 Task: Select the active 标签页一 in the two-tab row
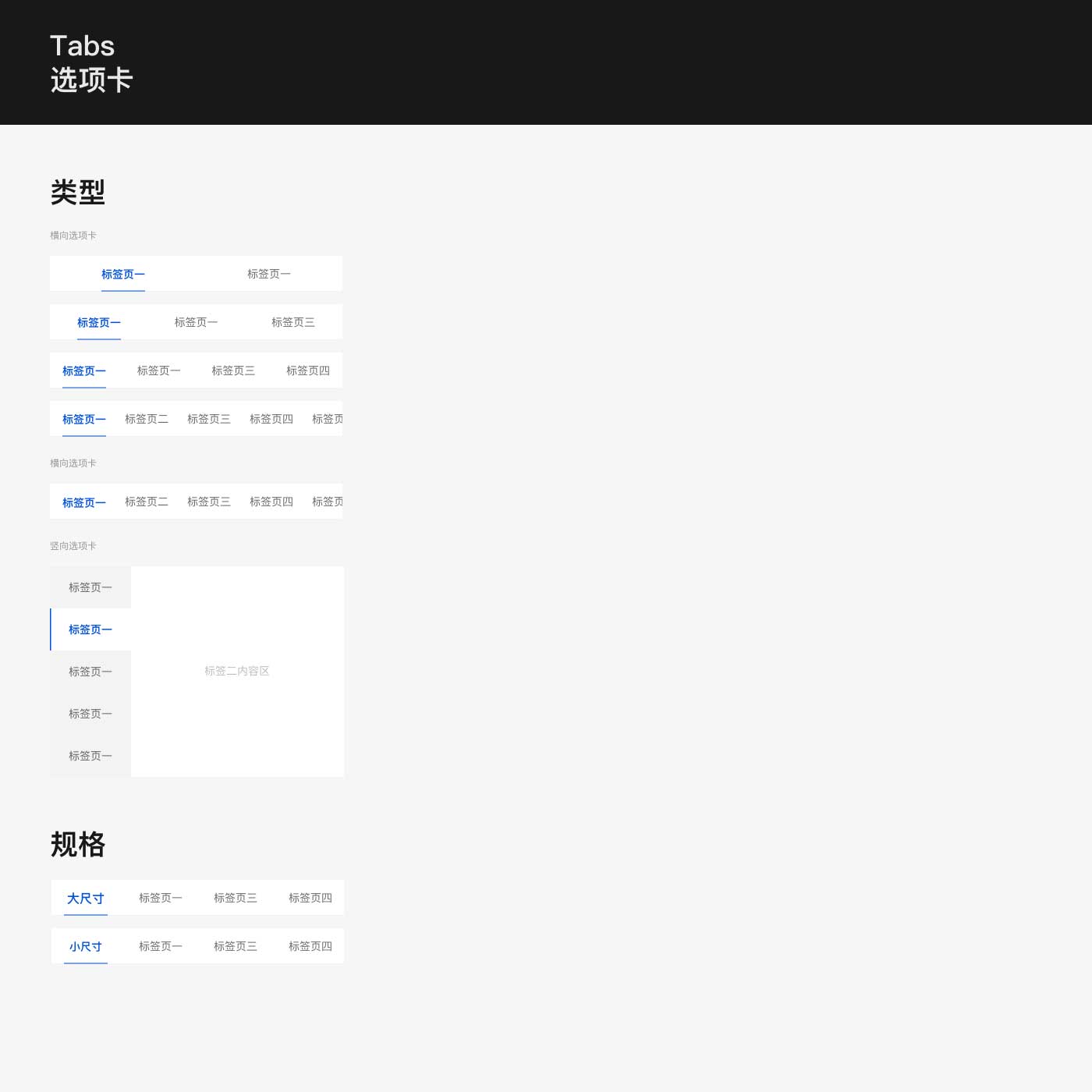point(123,275)
